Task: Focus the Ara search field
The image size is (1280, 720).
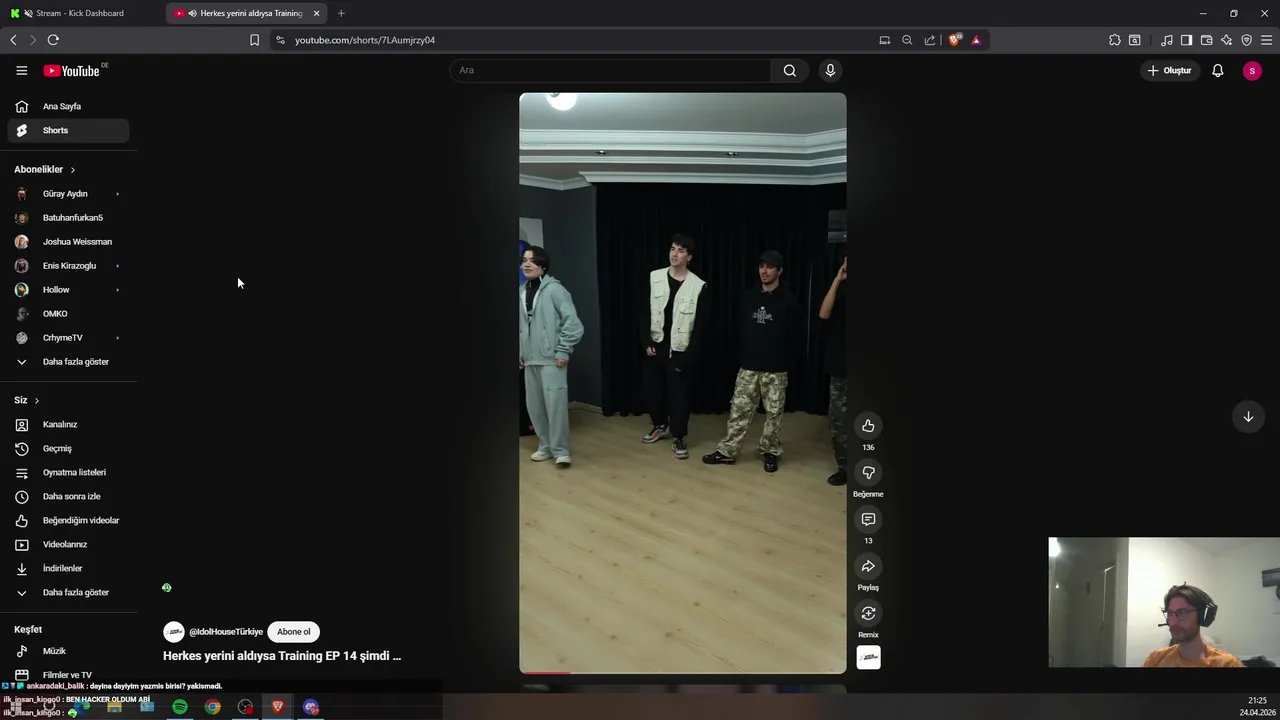Action: 610,70
